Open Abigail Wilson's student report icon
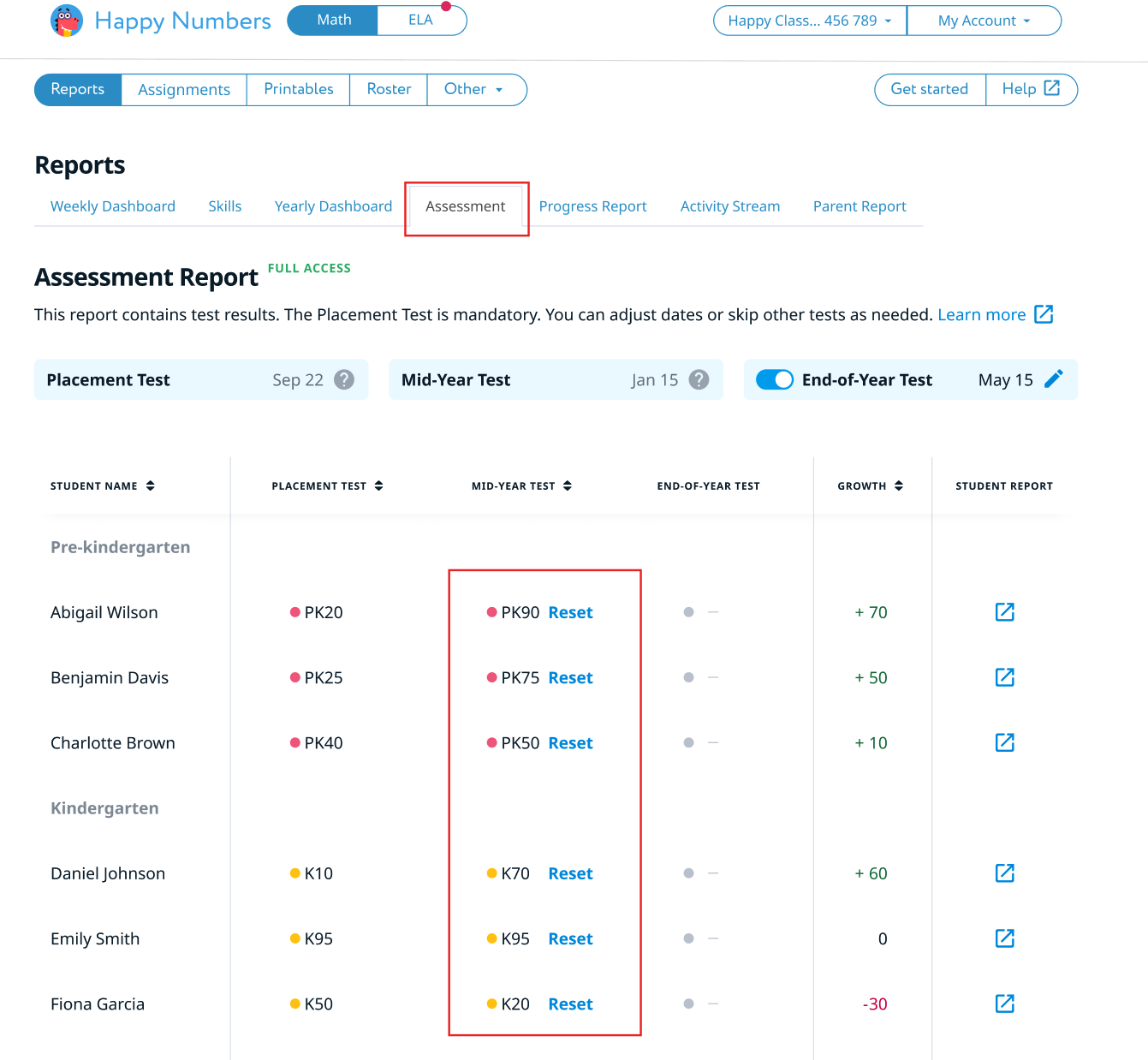 (1004, 612)
